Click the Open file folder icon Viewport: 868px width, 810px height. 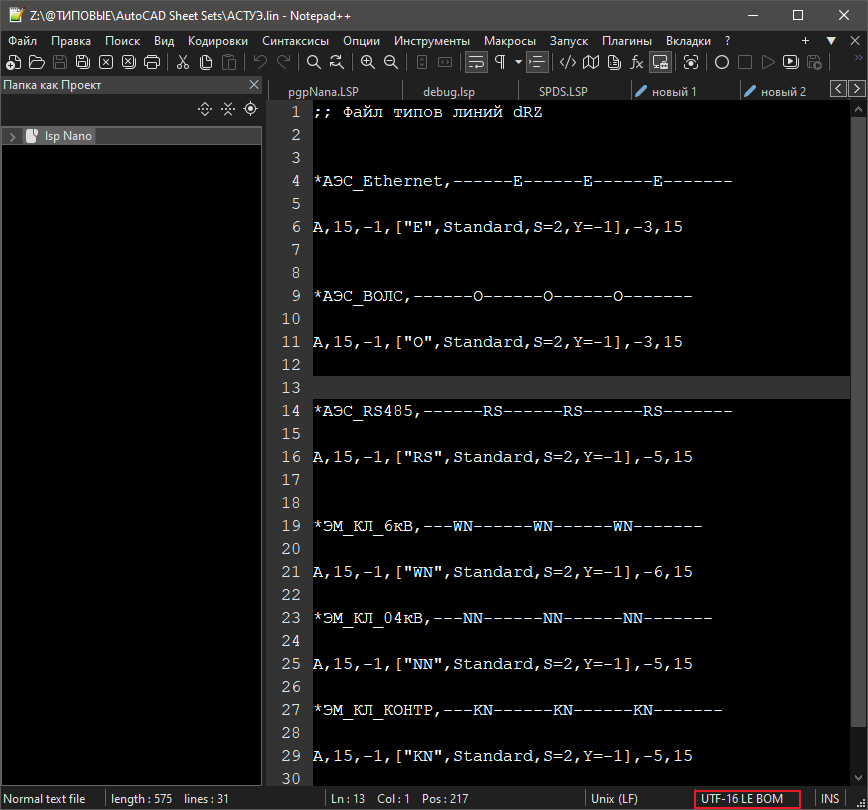point(37,62)
